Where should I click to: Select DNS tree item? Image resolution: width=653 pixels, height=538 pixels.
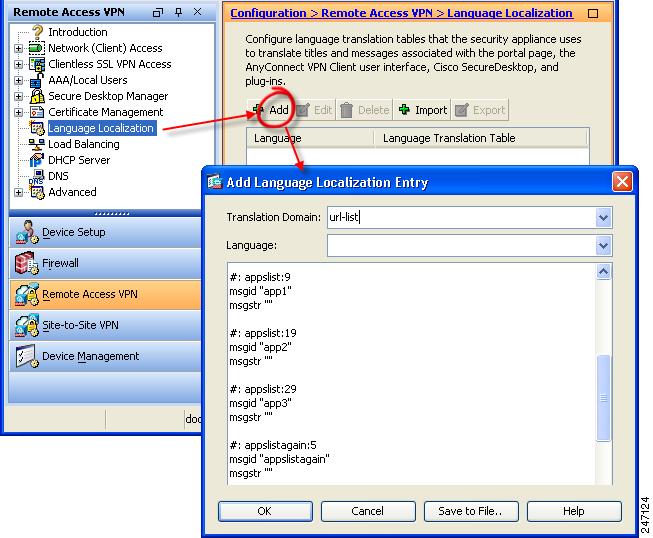(58, 176)
